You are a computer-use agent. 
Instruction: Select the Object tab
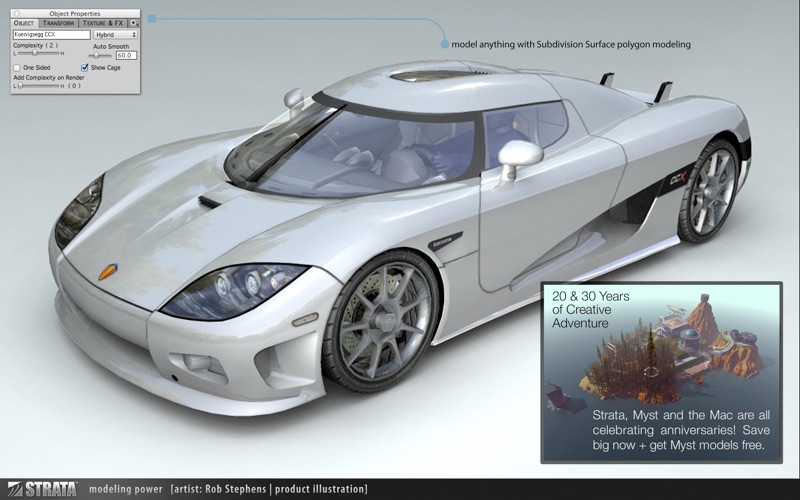tap(24, 22)
